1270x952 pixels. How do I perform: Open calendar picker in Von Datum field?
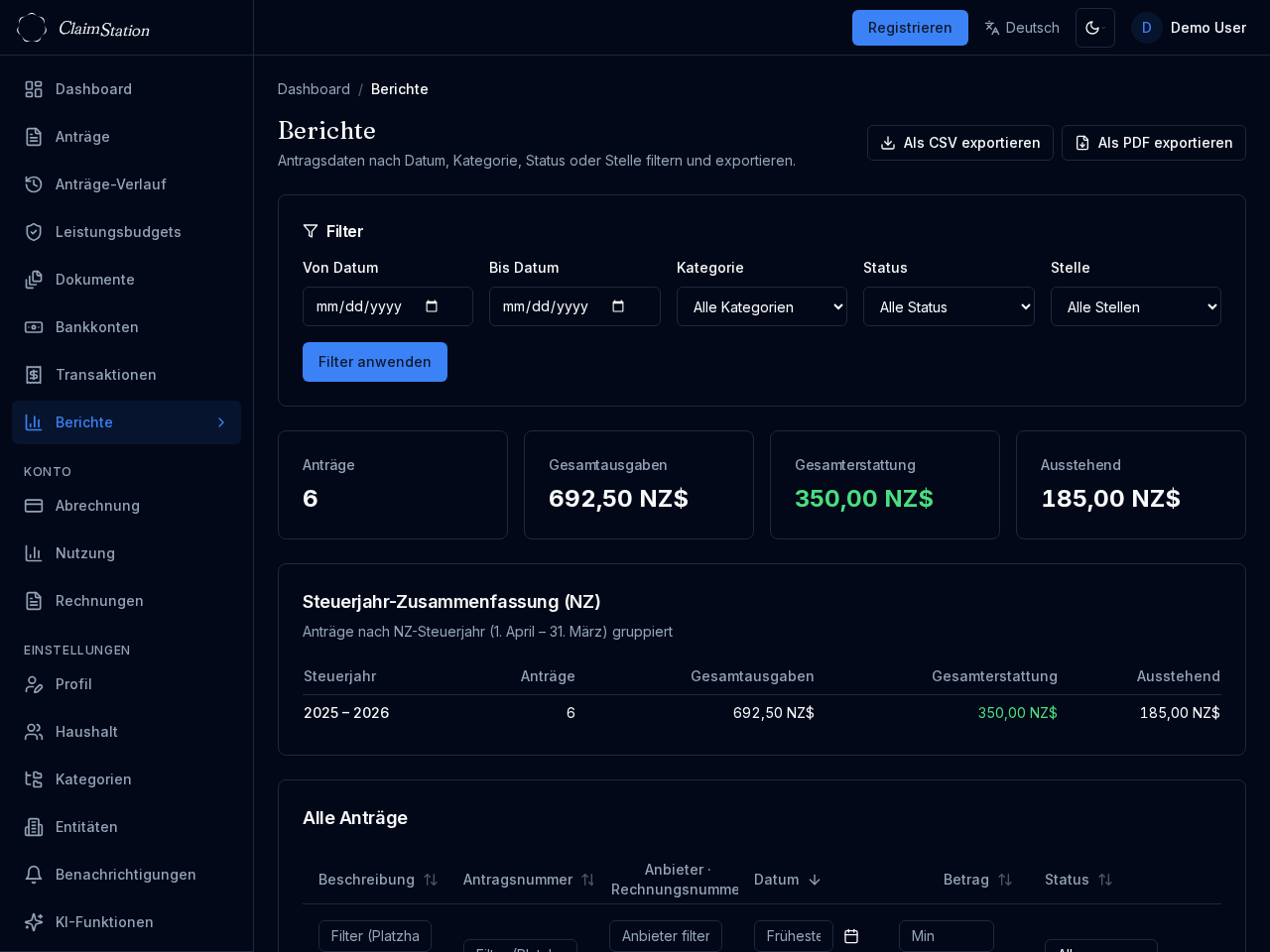point(432,306)
